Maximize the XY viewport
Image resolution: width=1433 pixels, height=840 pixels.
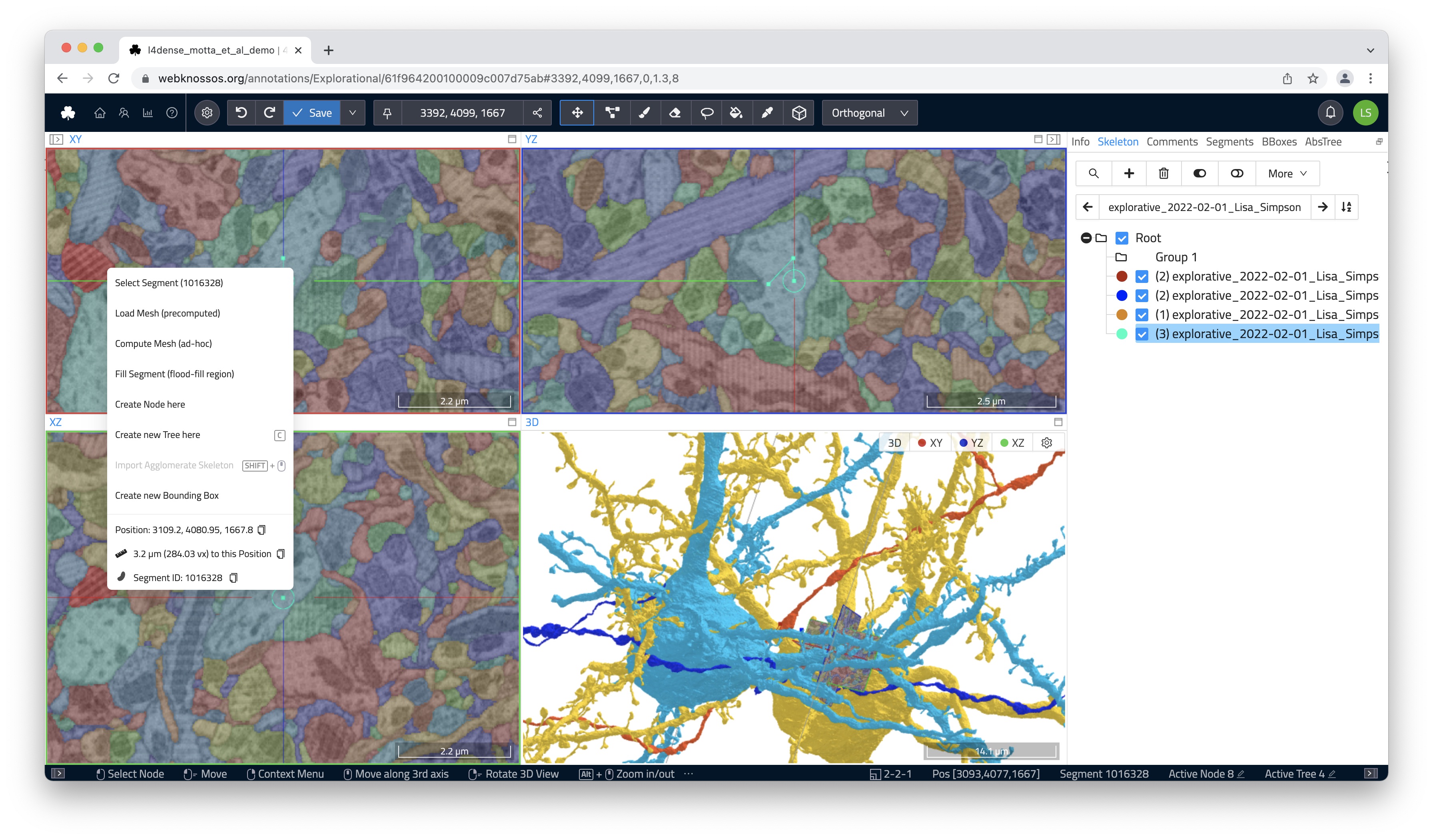coord(512,139)
